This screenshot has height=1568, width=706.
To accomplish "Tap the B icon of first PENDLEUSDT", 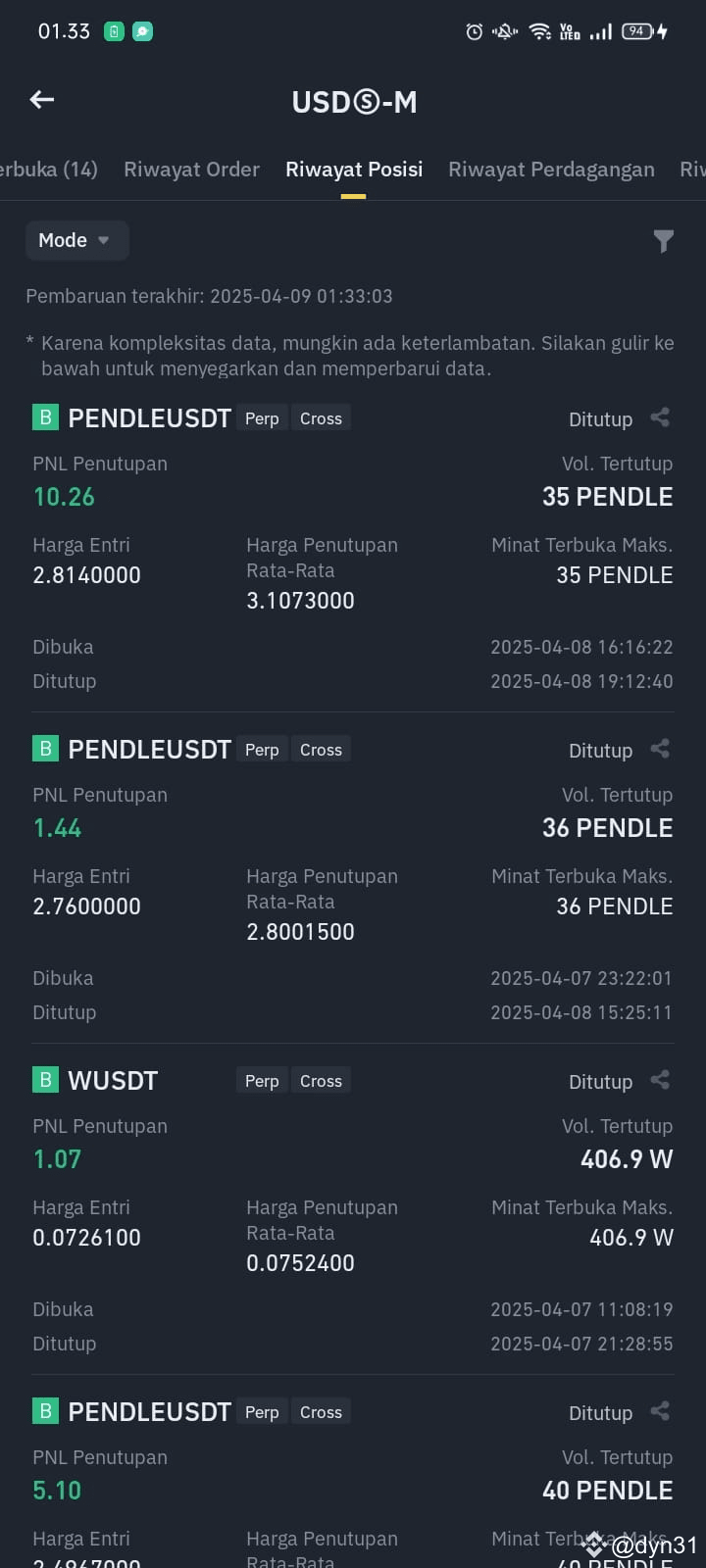I will (x=45, y=417).
